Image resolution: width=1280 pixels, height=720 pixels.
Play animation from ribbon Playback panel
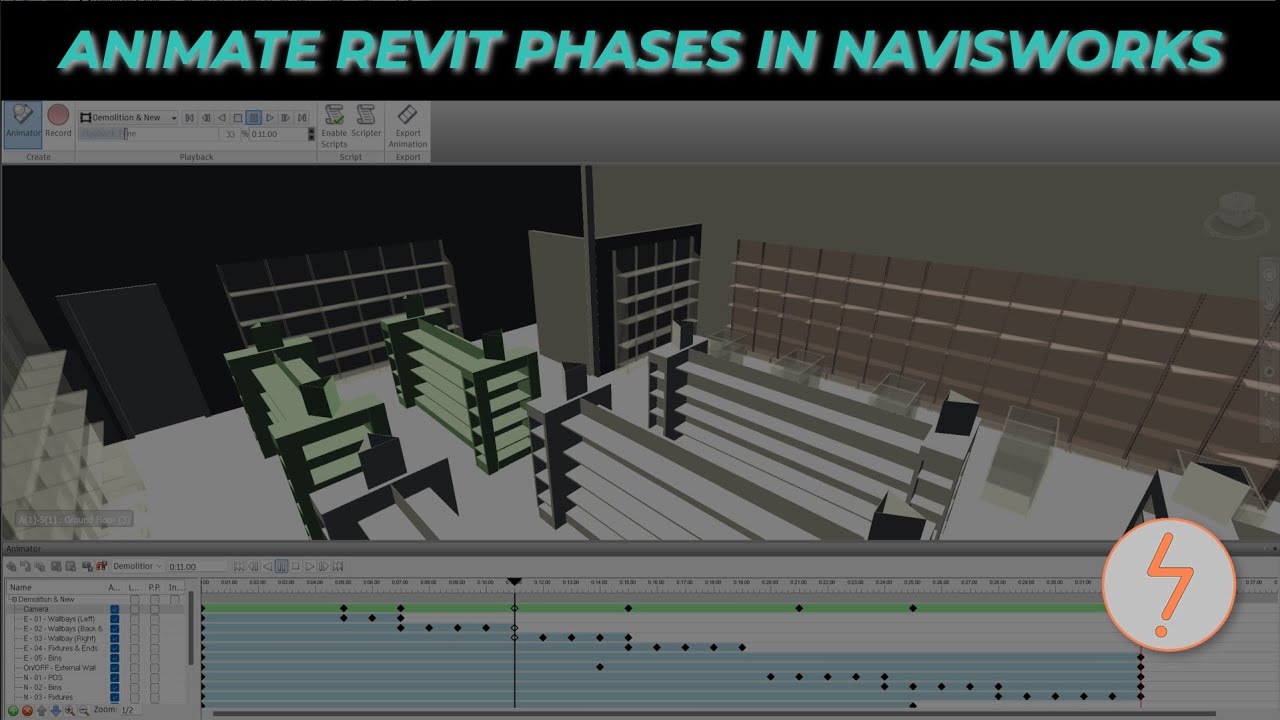(270, 118)
